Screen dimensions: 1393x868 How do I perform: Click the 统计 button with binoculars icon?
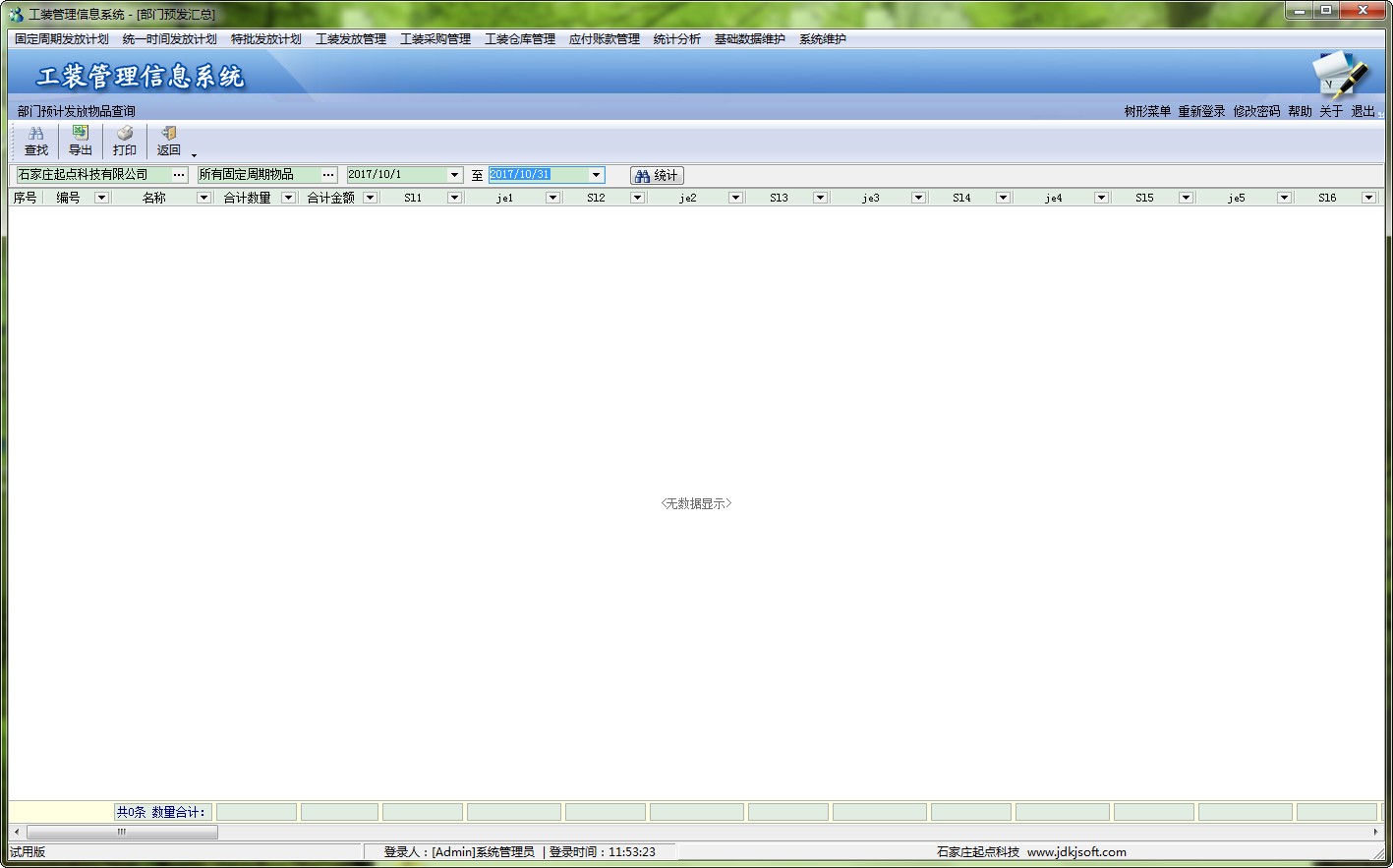point(657,175)
